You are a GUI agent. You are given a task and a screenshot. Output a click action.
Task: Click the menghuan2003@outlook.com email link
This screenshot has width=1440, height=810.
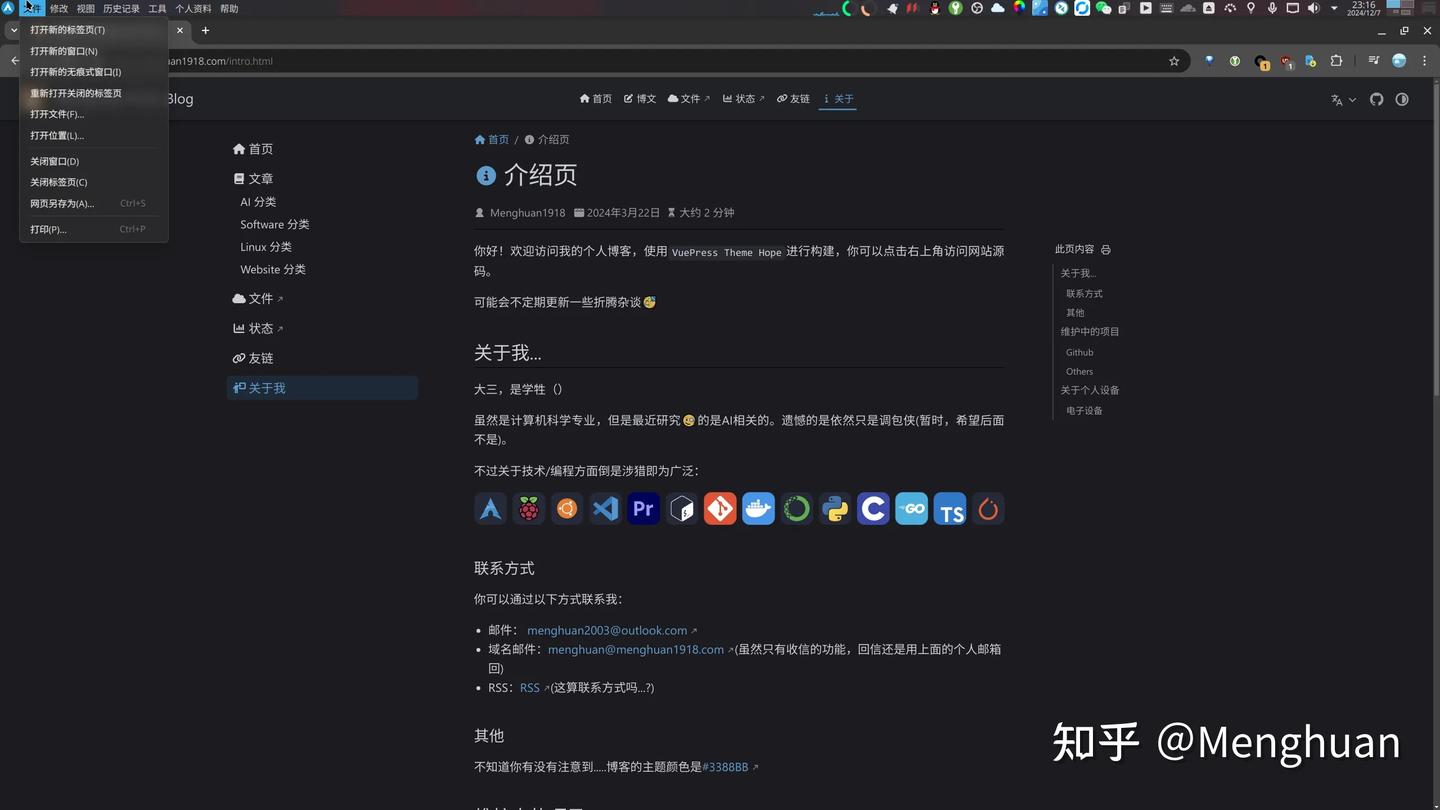click(606, 630)
